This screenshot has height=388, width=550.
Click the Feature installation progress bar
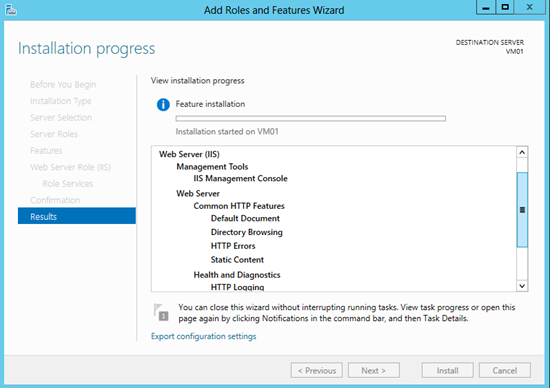pos(310,119)
